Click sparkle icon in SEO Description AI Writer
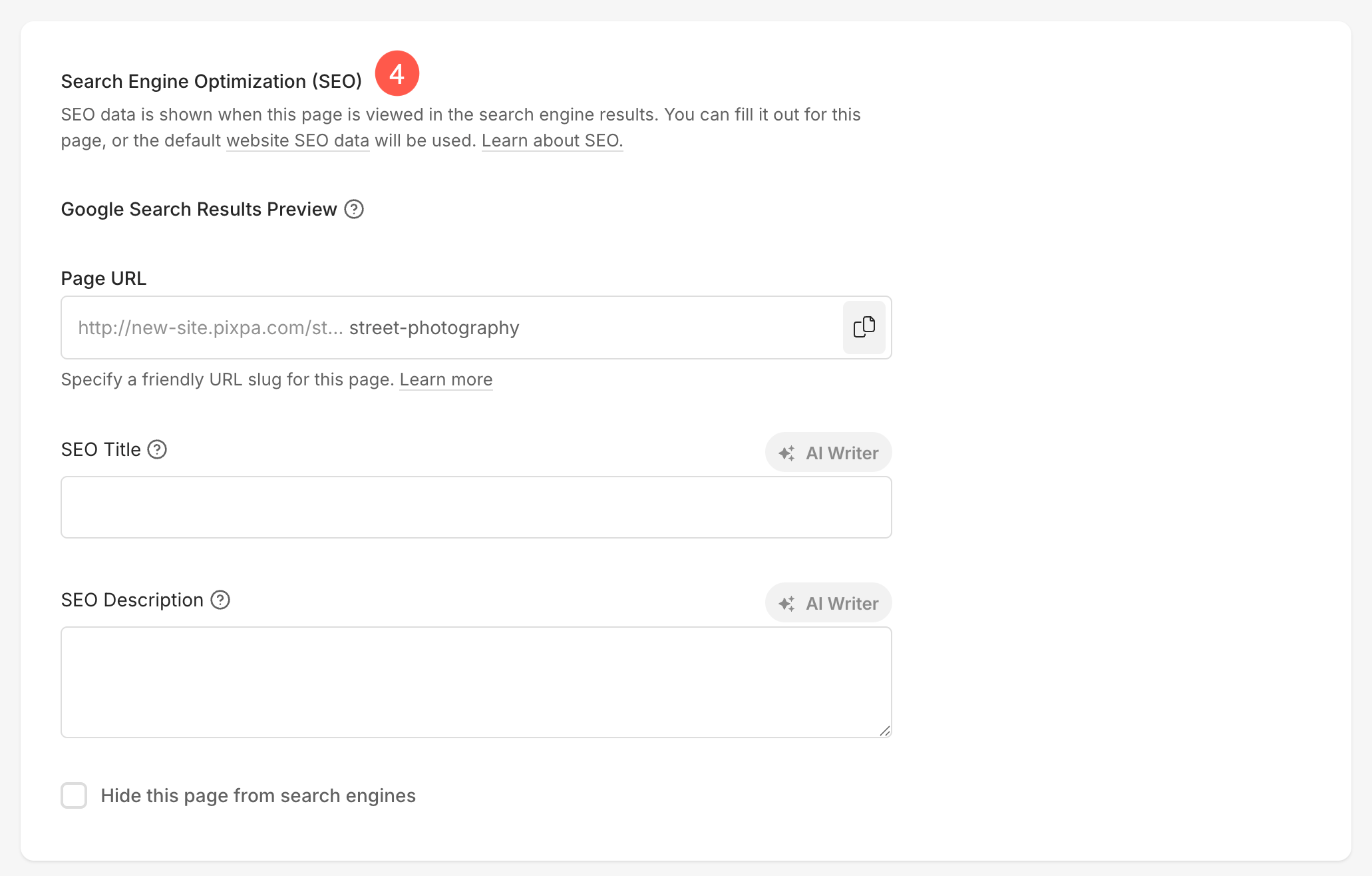This screenshot has height=876, width=1372. pyautogui.click(x=786, y=604)
